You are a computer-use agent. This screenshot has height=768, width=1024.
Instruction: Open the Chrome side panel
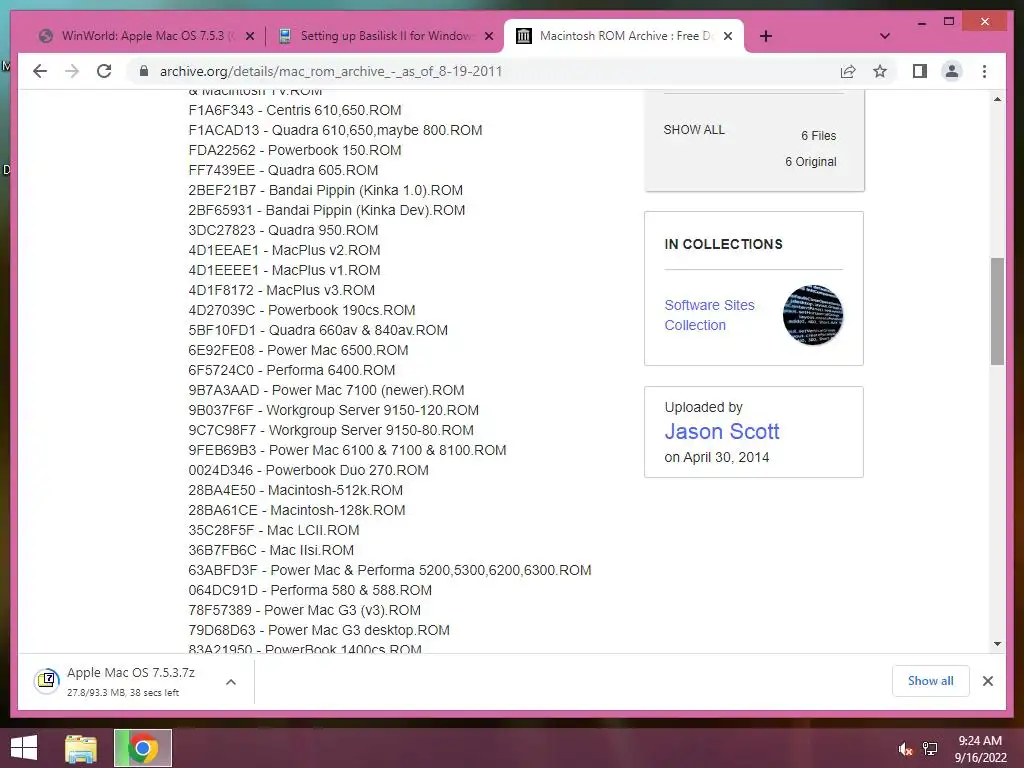pos(920,71)
